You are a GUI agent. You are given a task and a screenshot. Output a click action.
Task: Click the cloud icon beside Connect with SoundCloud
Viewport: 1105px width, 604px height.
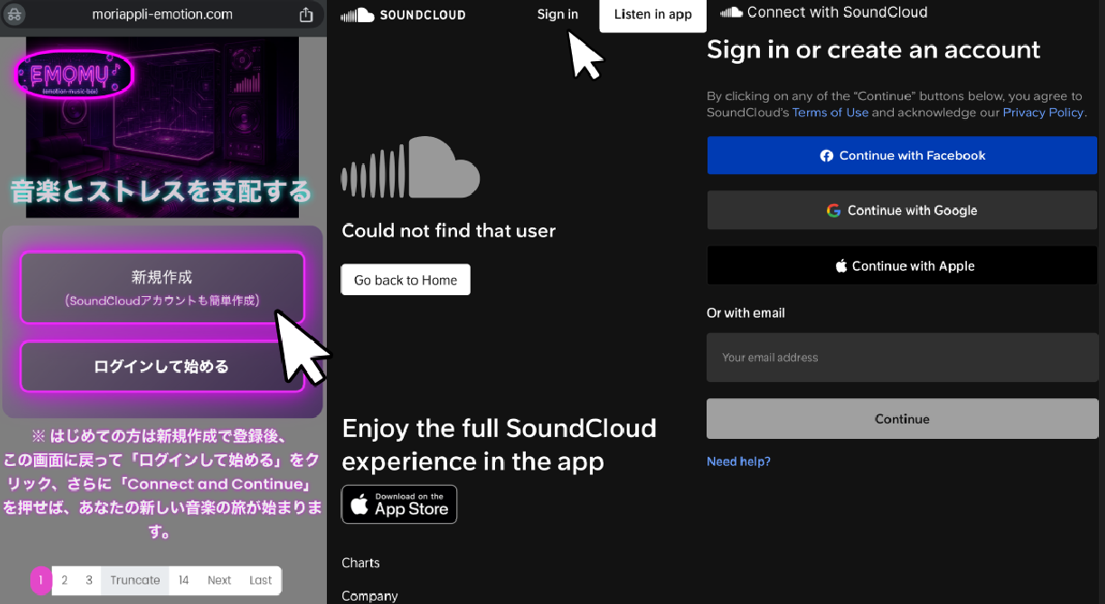[x=731, y=12]
